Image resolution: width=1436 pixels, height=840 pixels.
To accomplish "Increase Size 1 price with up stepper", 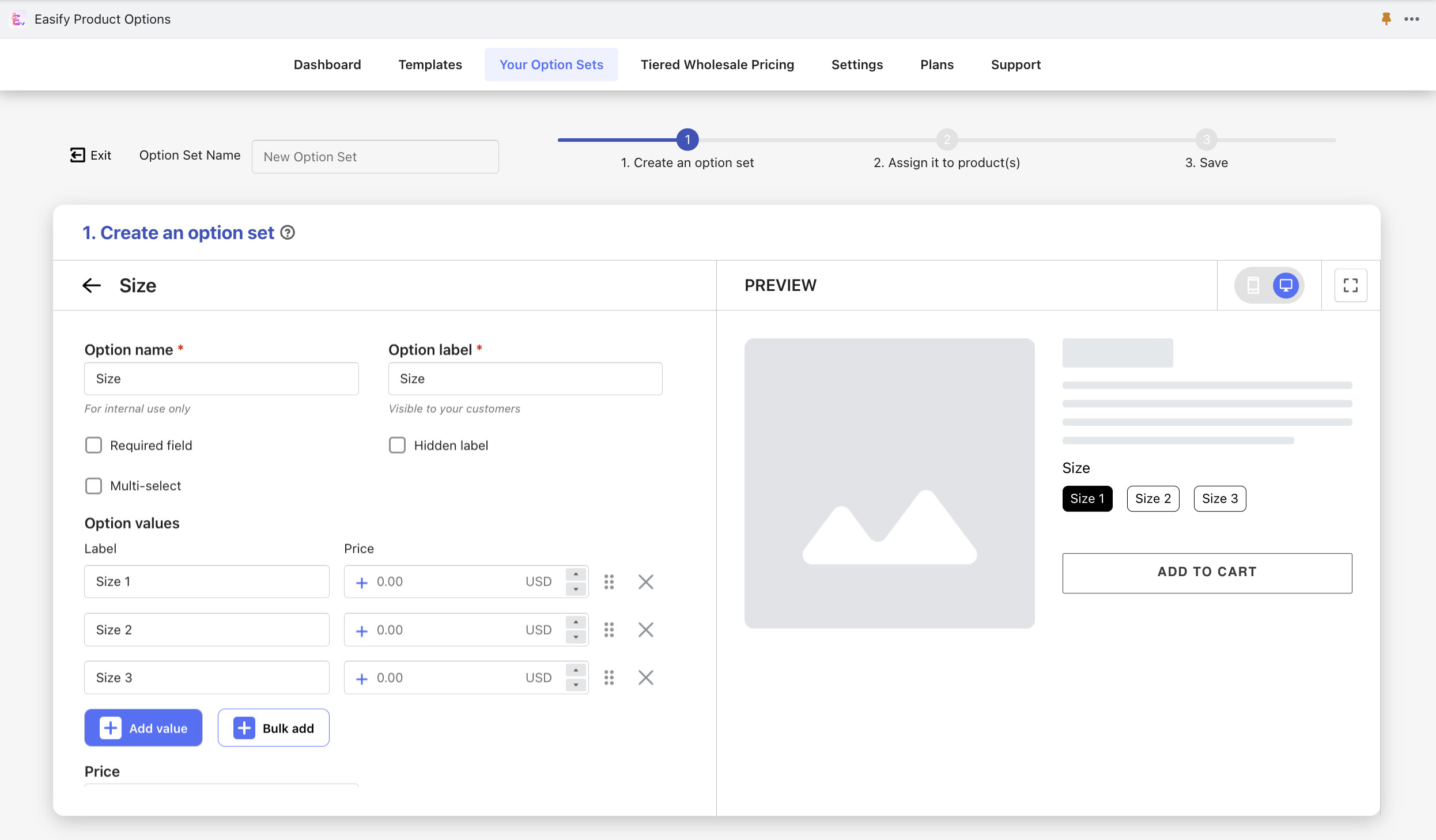I will (576, 574).
